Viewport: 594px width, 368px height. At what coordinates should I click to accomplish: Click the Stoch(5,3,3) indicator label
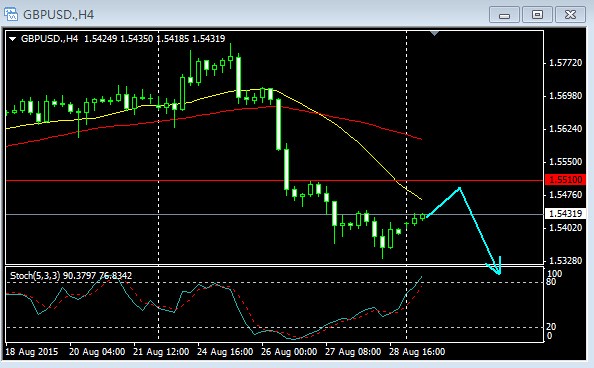tap(35, 276)
